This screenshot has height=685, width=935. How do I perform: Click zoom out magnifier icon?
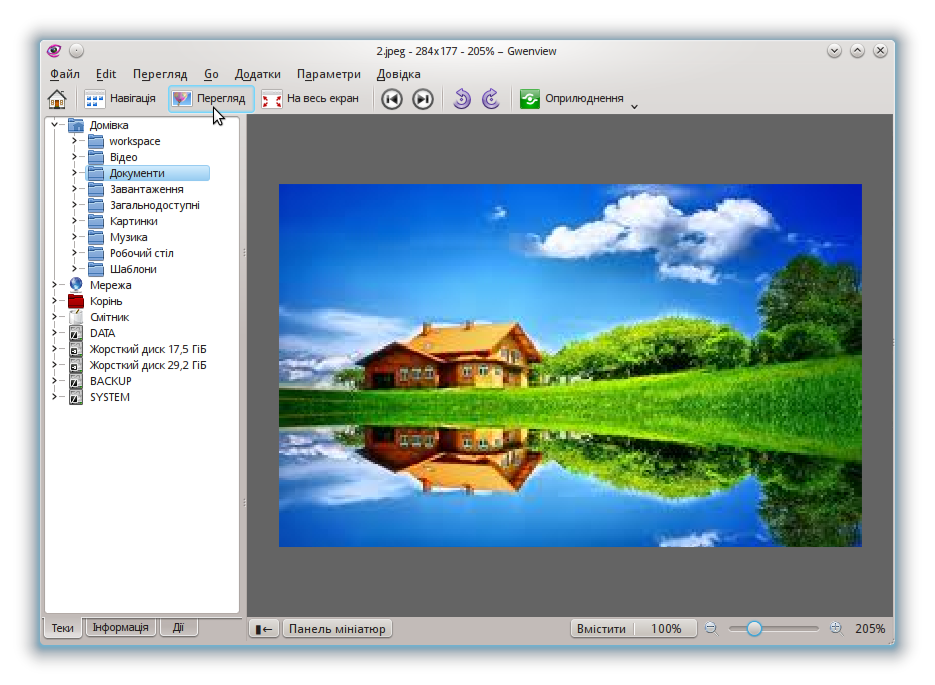point(711,629)
